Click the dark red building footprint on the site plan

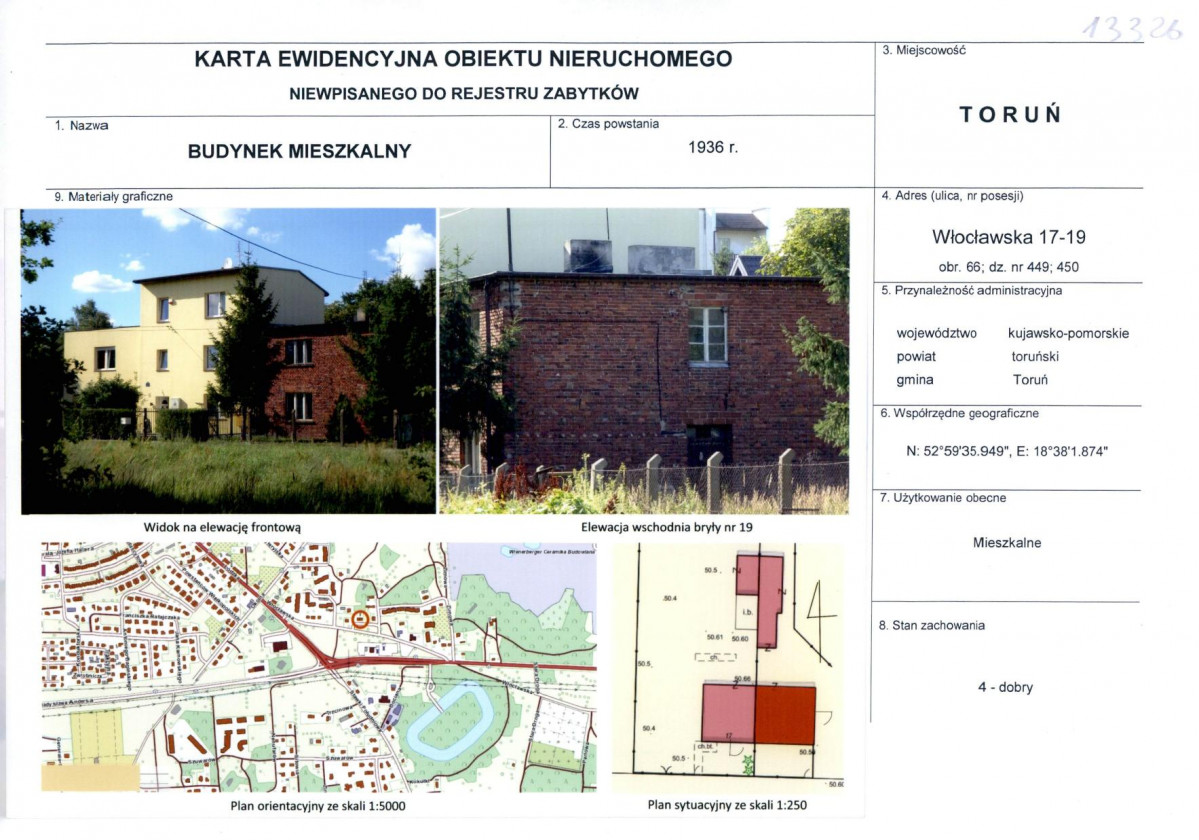tap(786, 713)
